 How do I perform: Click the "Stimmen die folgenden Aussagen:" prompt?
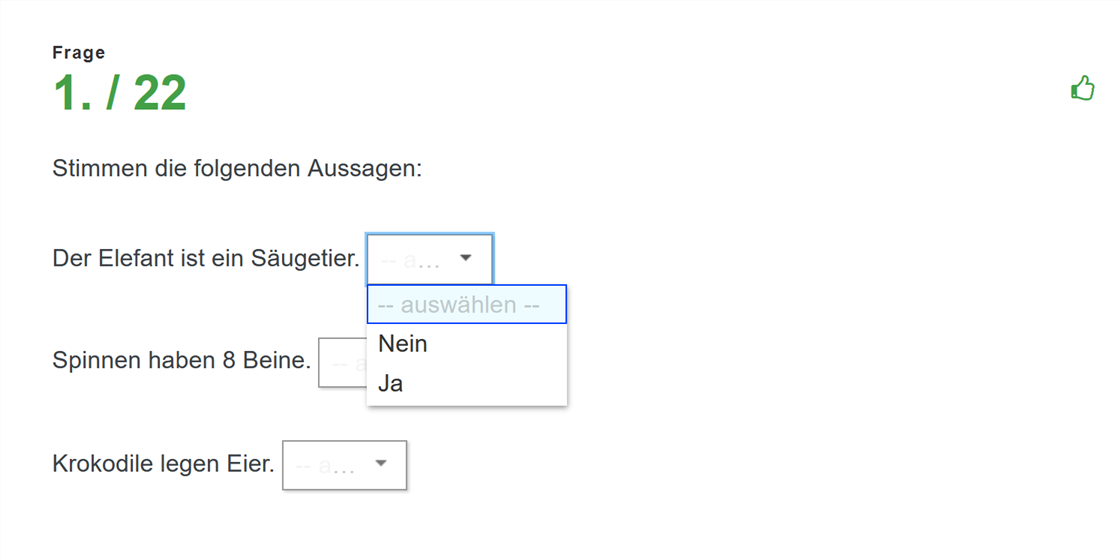(237, 169)
